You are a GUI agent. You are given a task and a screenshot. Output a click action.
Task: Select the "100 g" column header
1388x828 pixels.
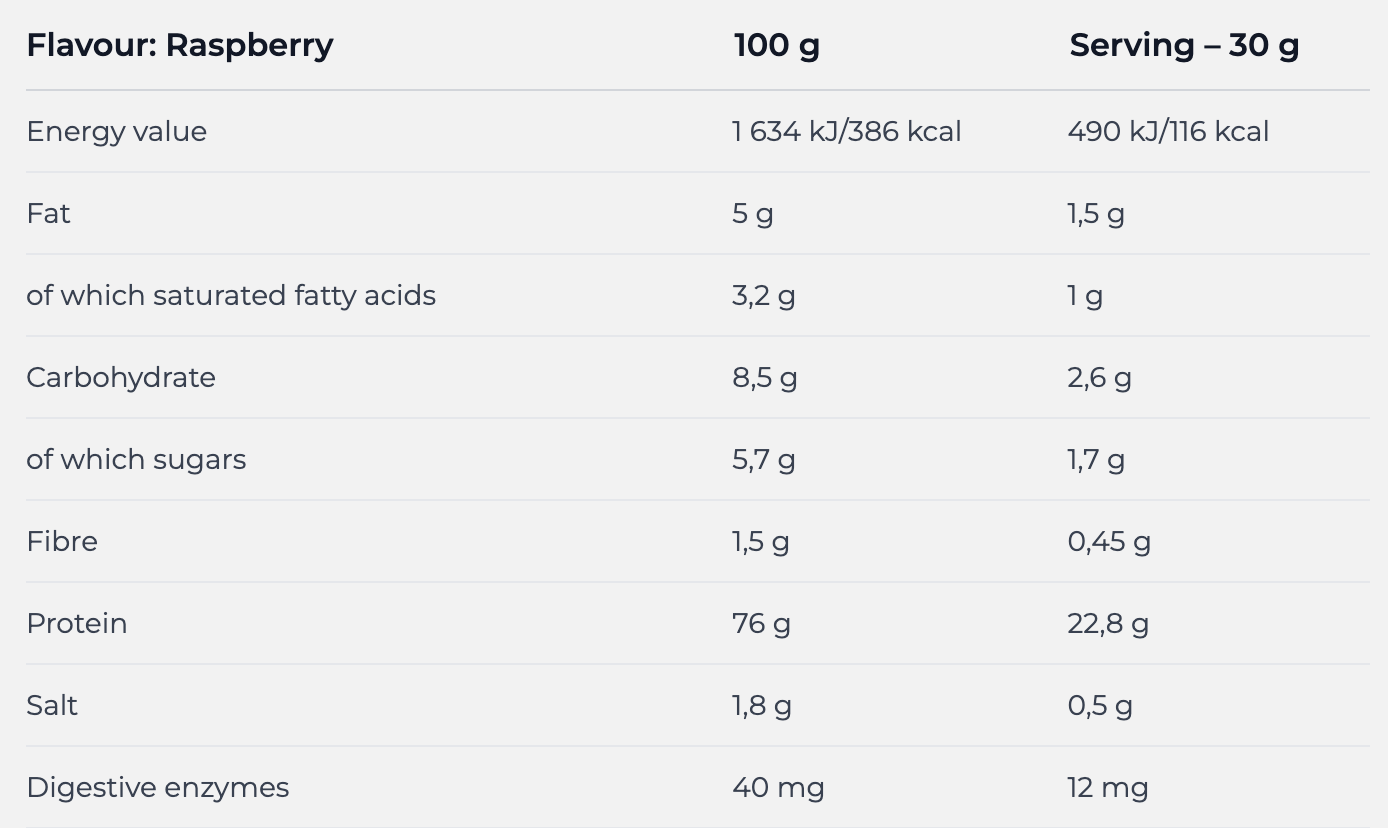tap(776, 45)
